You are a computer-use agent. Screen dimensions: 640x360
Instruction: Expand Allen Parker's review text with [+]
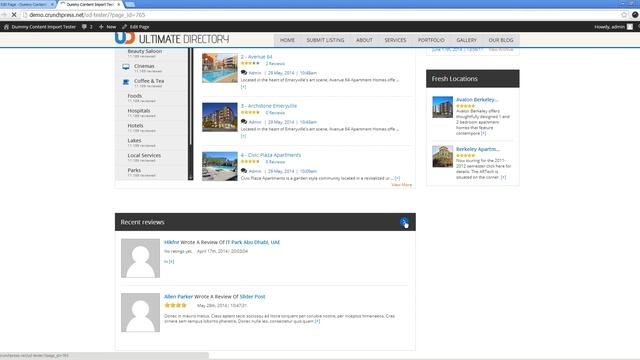click(317, 321)
